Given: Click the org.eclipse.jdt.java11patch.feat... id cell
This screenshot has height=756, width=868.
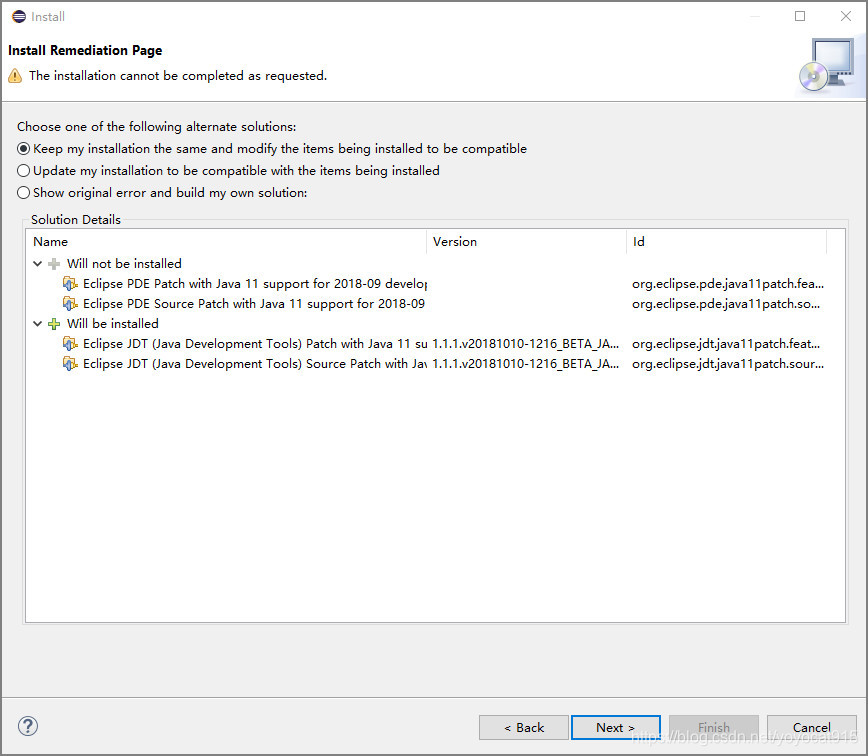Looking at the screenshot, I should 726,344.
